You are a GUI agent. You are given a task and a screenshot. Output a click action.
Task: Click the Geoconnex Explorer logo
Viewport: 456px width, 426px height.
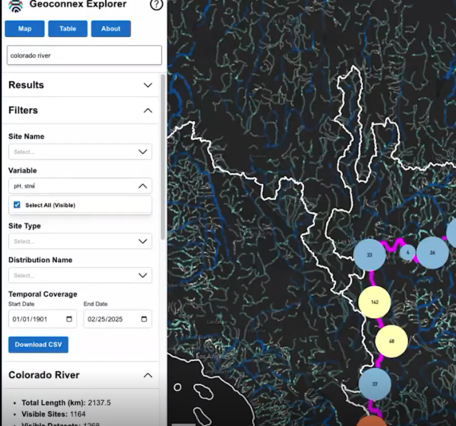pyautogui.click(x=15, y=6)
